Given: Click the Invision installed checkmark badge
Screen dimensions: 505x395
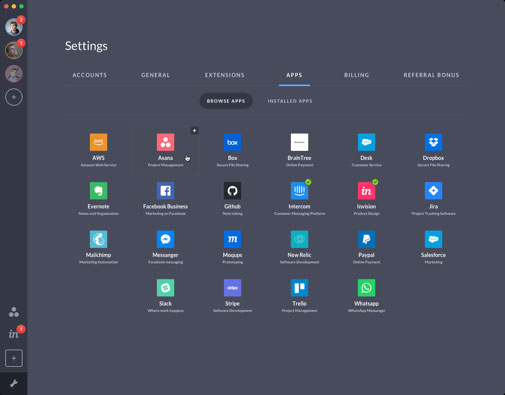Looking at the screenshot, I should click(375, 182).
